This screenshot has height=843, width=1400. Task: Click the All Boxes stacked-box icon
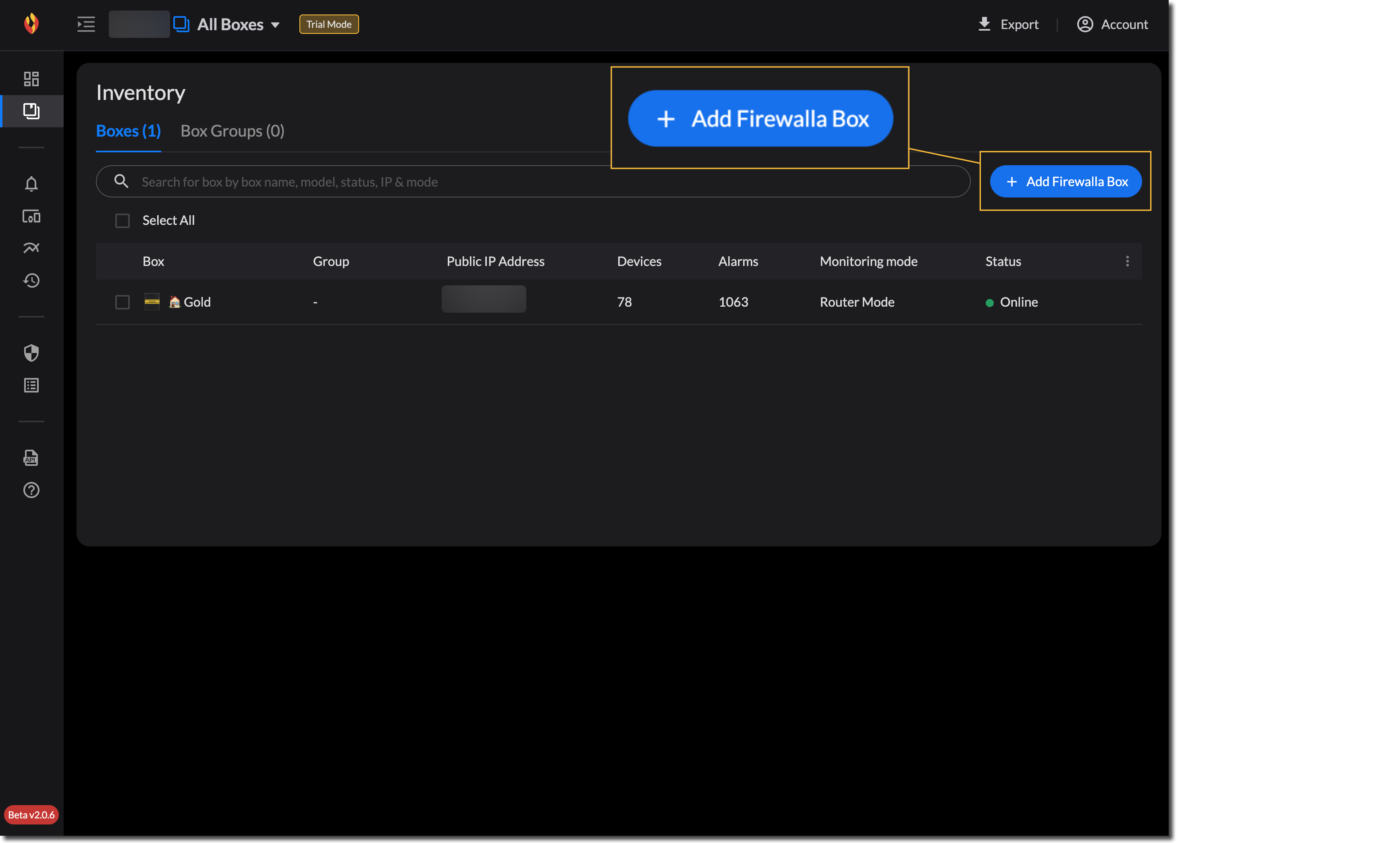(x=181, y=25)
